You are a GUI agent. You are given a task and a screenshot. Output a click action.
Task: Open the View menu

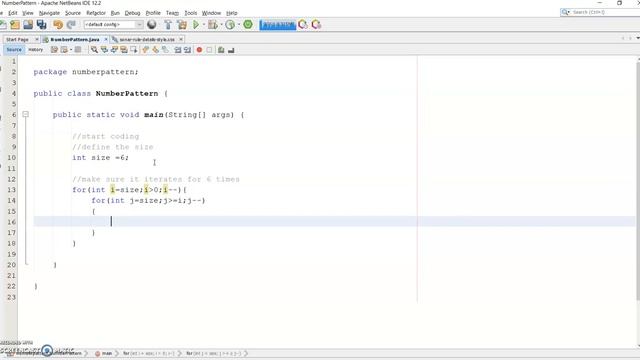pyautogui.click(x=27, y=13)
